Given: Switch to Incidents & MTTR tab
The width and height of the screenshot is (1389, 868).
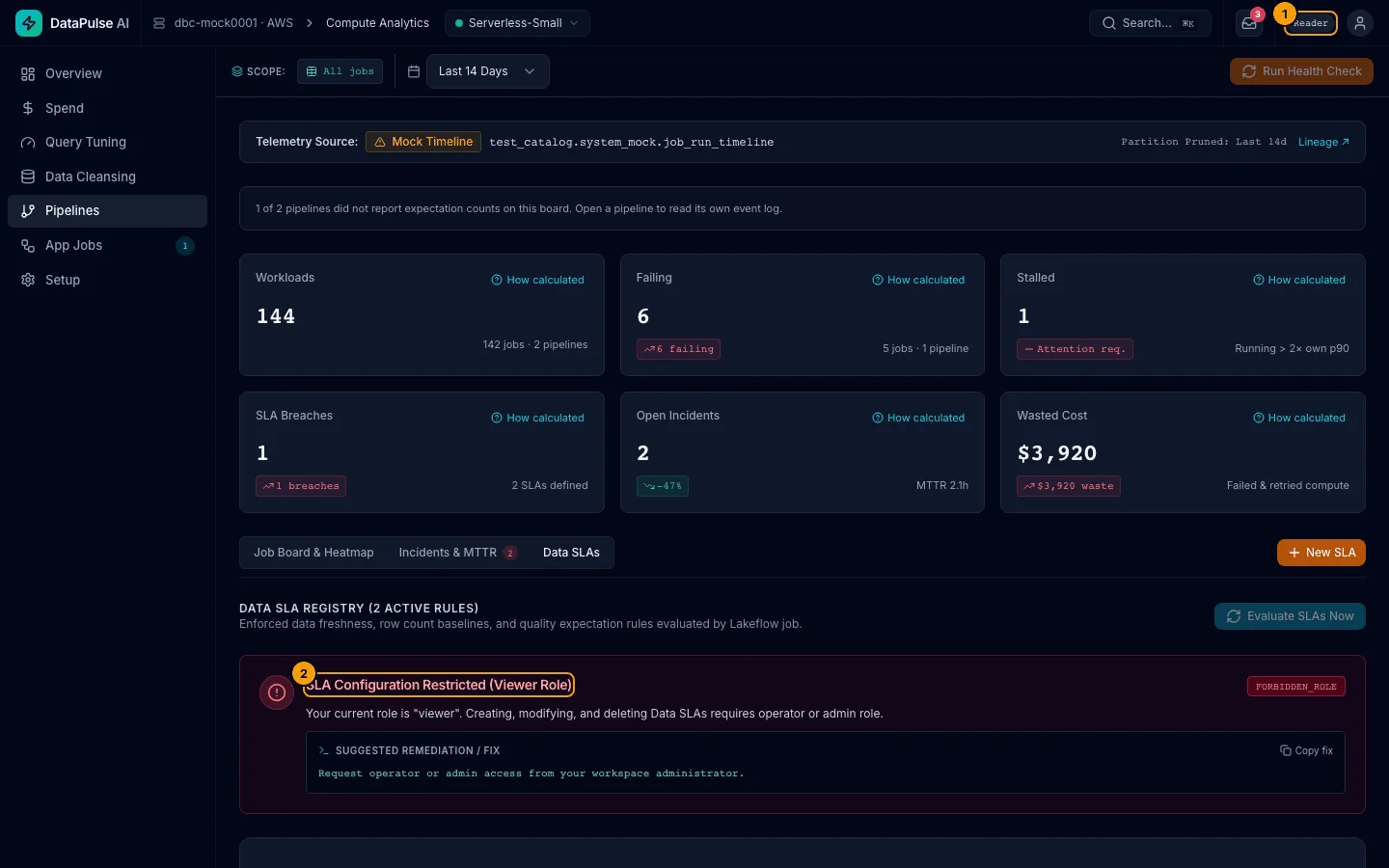Looking at the screenshot, I should click(x=457, y=553).
